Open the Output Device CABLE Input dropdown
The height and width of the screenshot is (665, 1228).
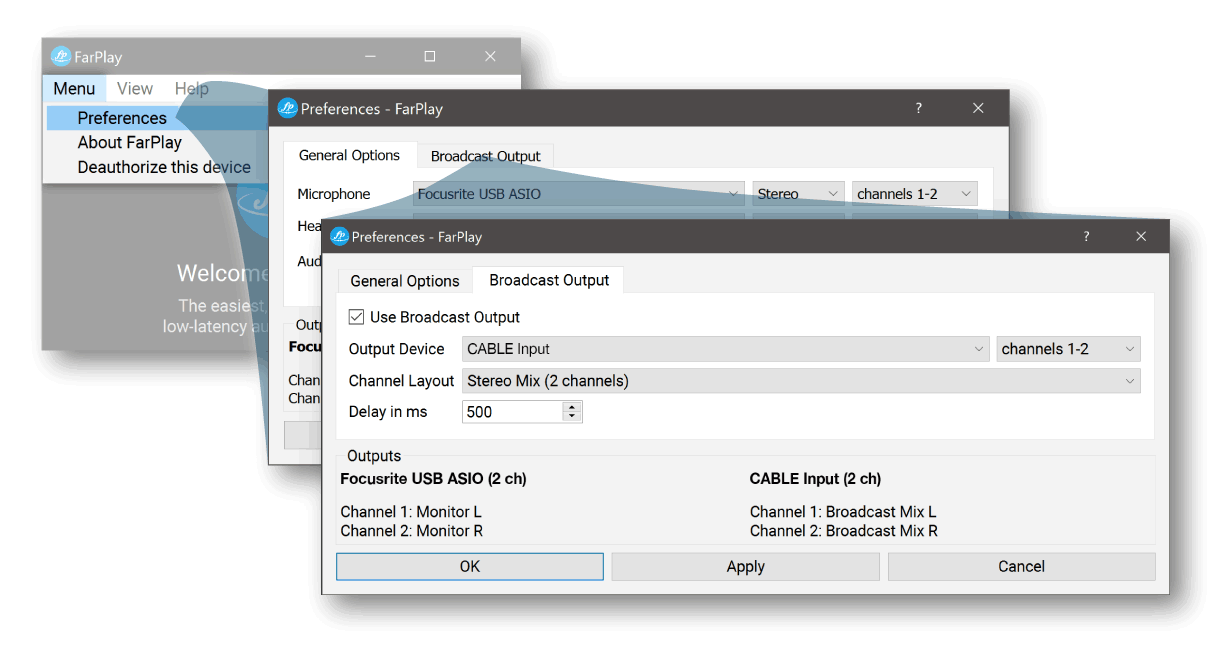click(726, 349)
